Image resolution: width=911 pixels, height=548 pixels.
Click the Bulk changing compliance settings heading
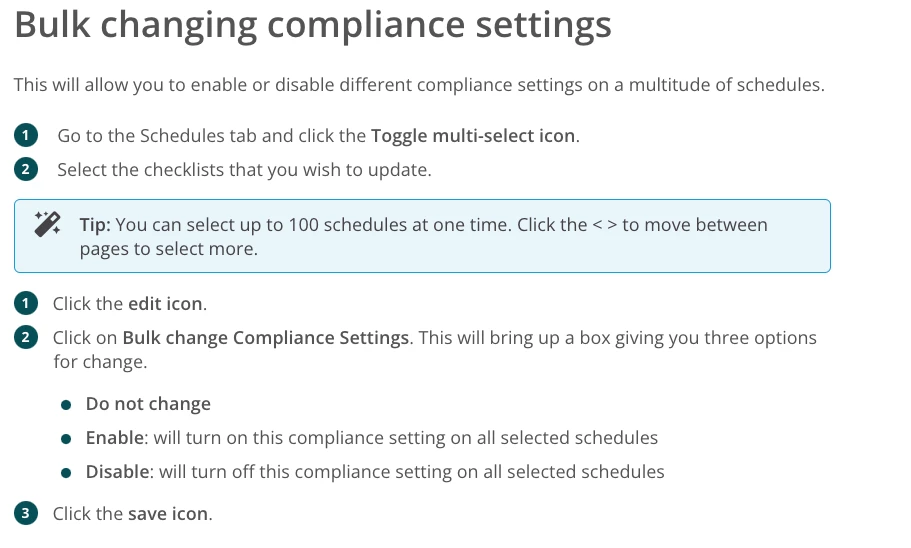coord(313,24)
